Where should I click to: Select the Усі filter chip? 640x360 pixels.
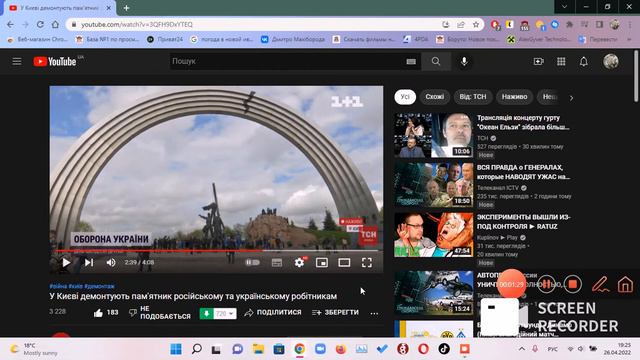(405, 97)
